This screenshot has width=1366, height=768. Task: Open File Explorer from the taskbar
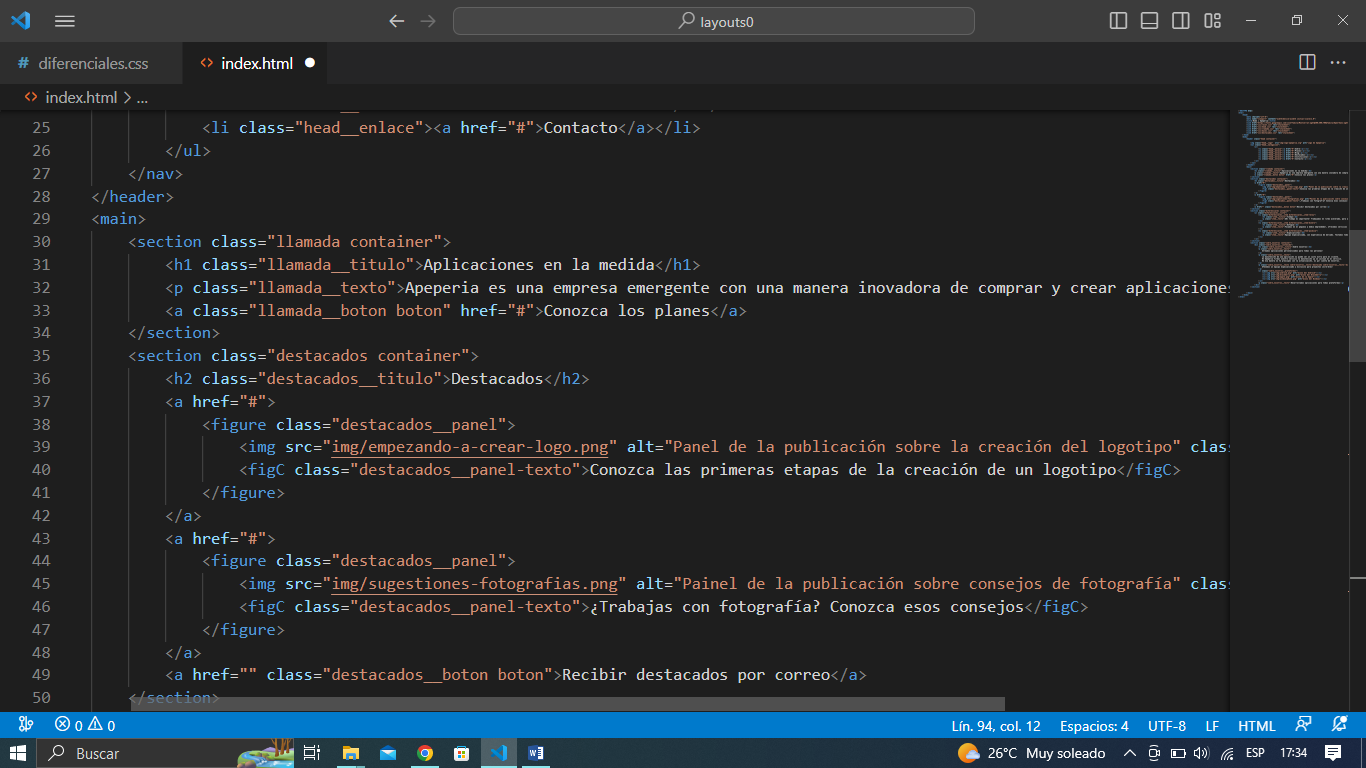pos(351,753)
